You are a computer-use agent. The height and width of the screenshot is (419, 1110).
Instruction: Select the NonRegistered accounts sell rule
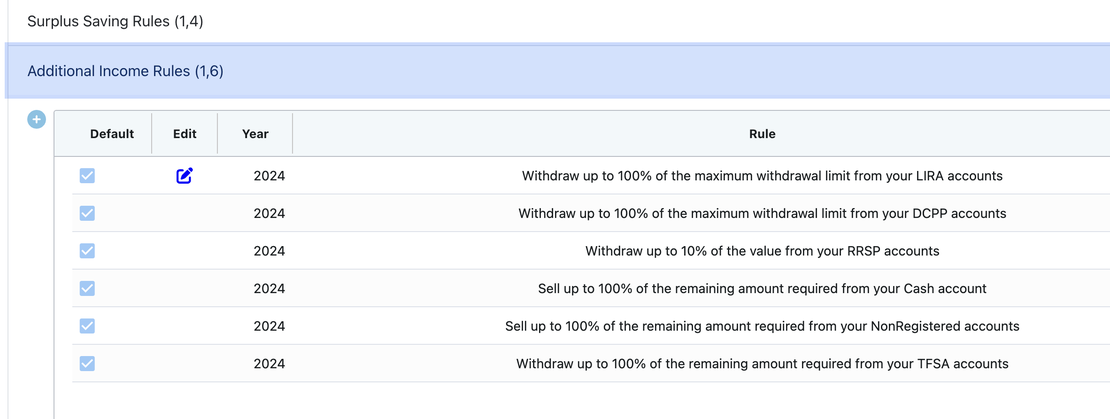[x=762, y=326]
